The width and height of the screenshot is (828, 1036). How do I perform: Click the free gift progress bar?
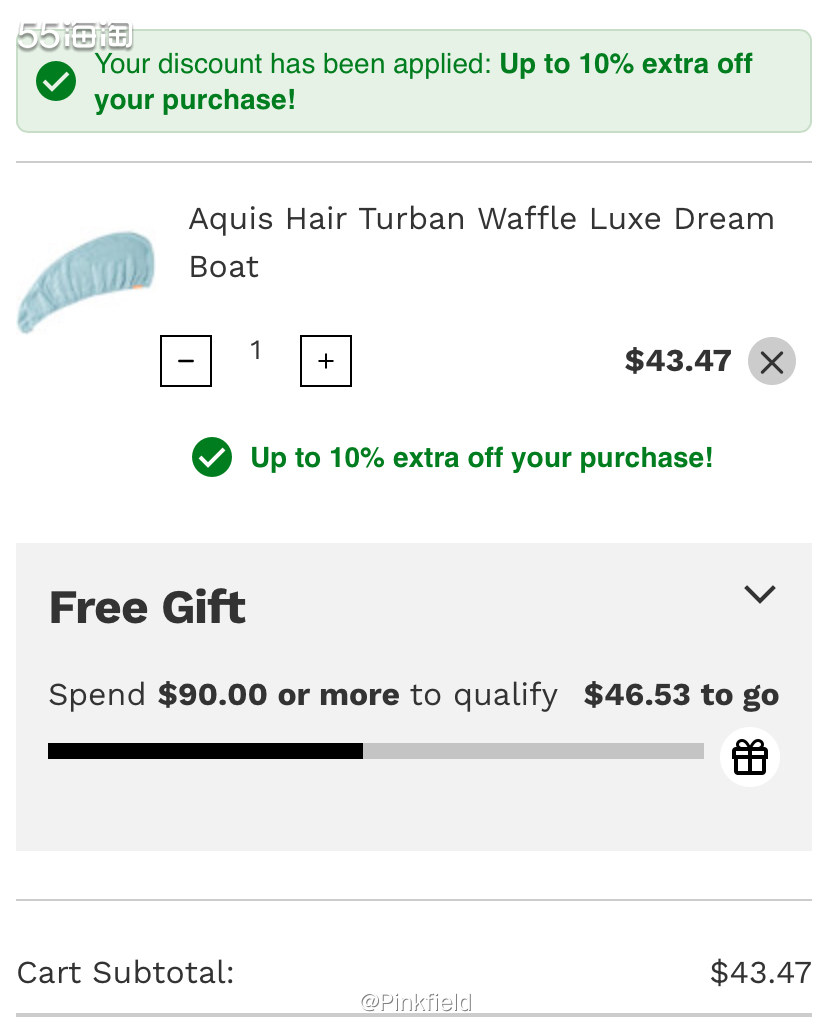point(375,751)
